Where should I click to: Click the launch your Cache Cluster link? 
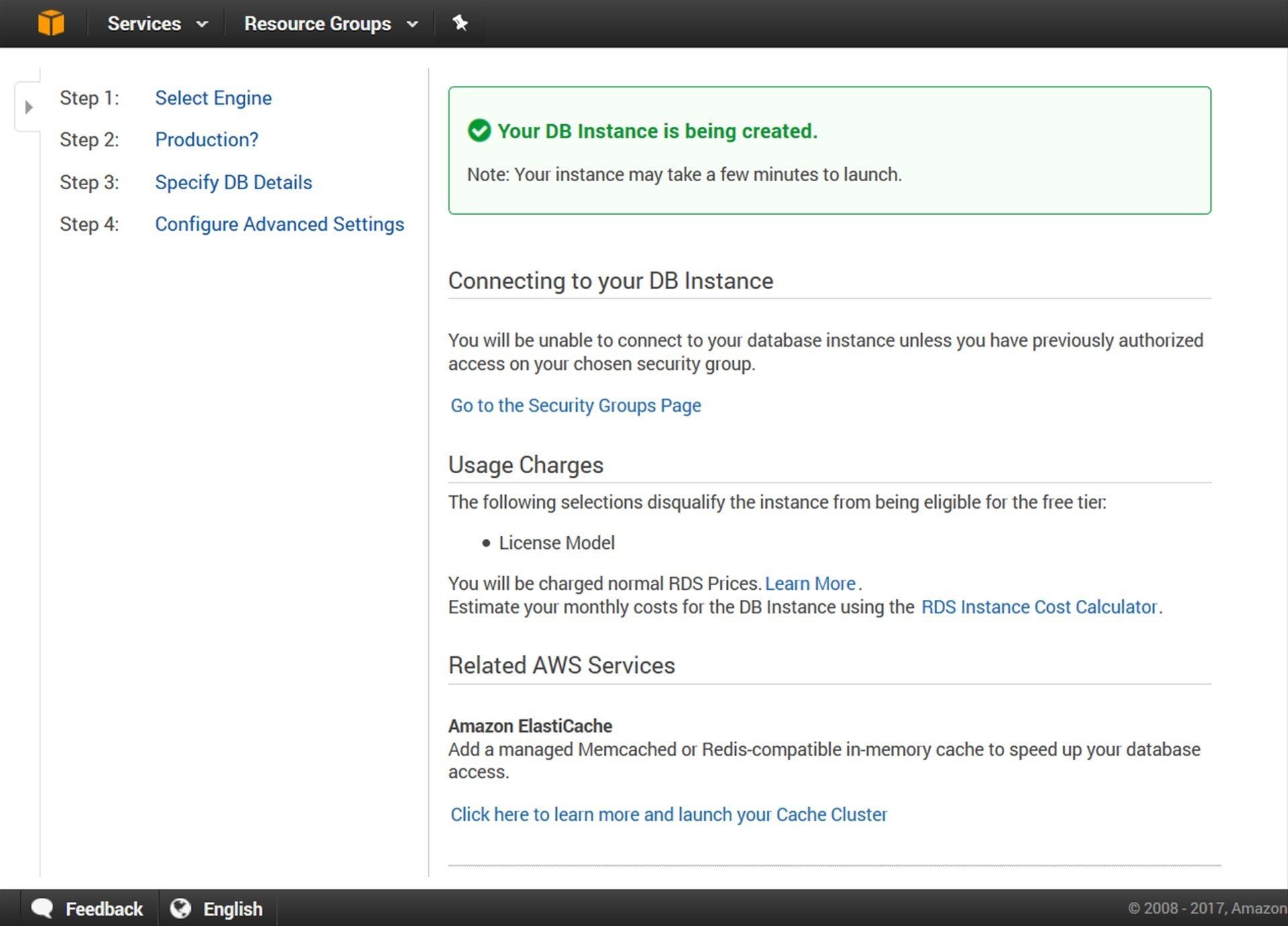[x=669, y=814]
